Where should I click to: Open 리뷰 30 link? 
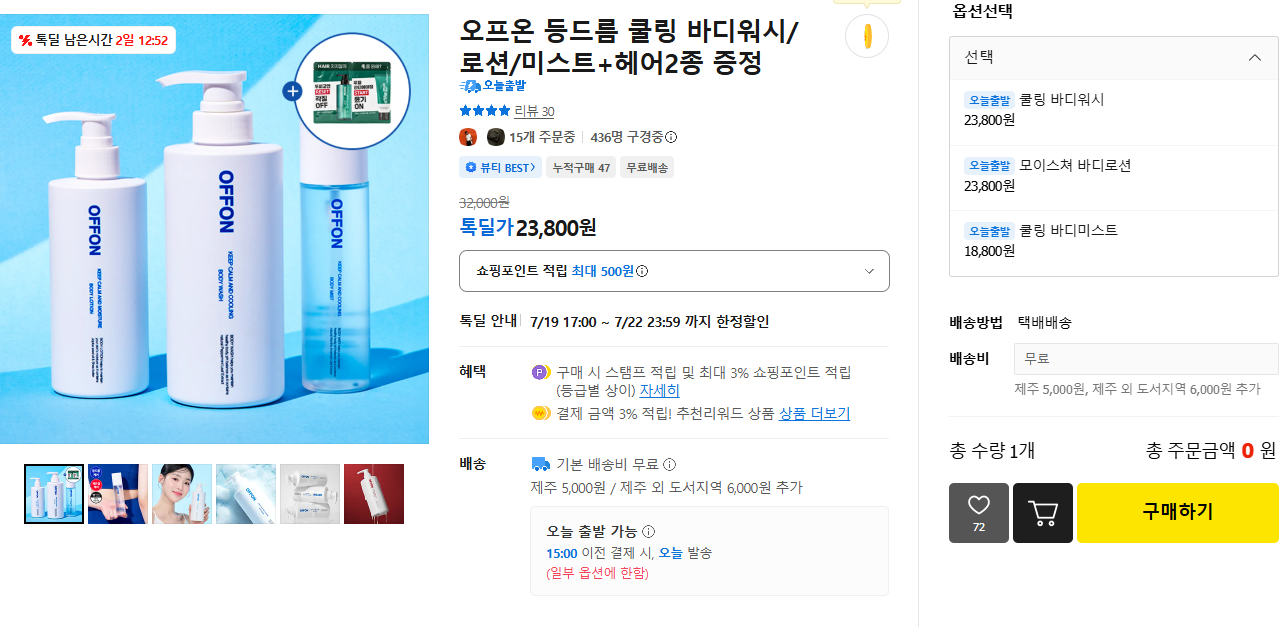[x=534, y=111]
